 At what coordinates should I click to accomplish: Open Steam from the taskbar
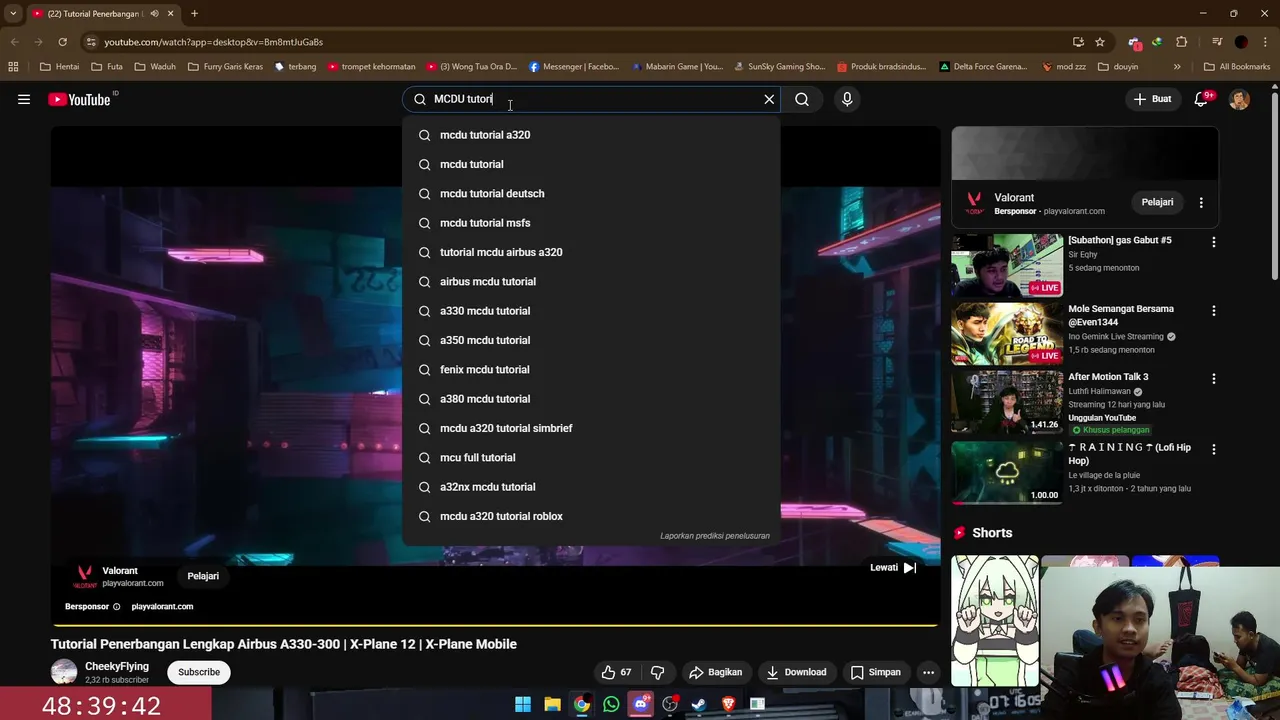699,704
